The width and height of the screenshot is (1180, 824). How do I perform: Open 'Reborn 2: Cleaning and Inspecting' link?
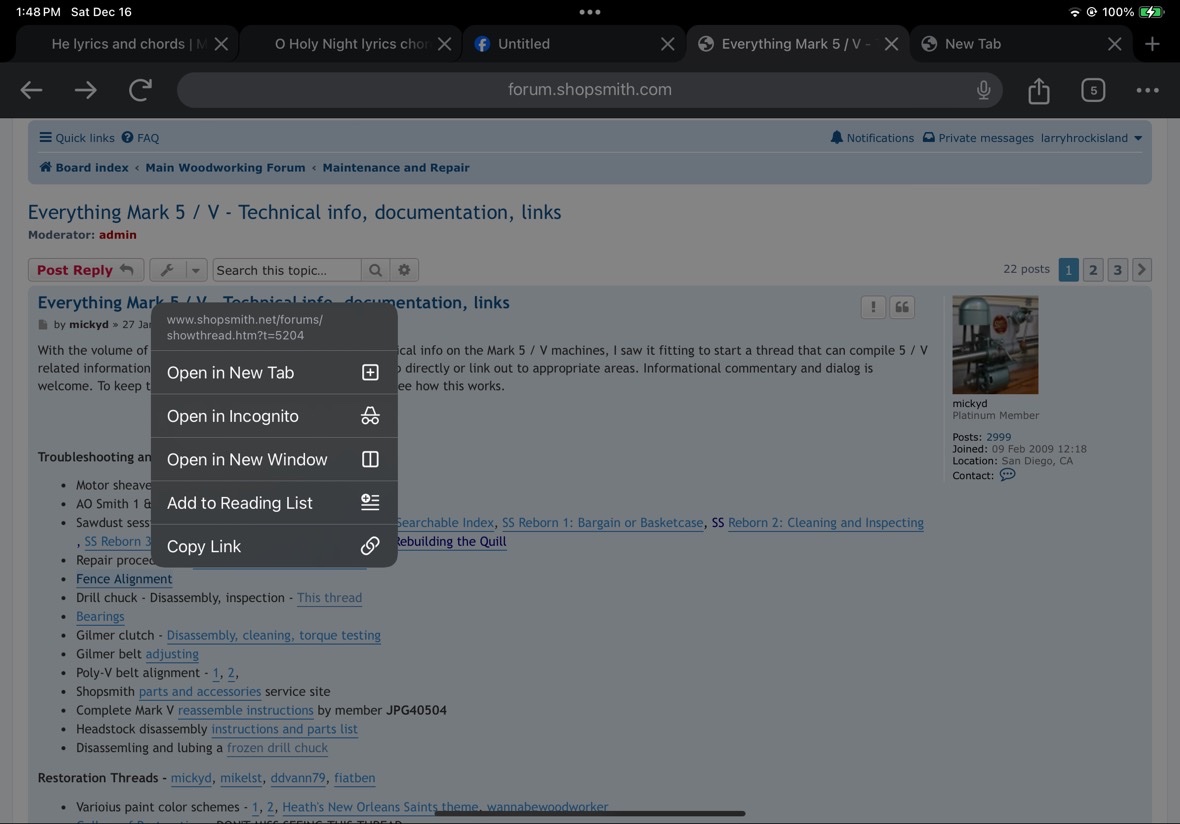point(826,523)
